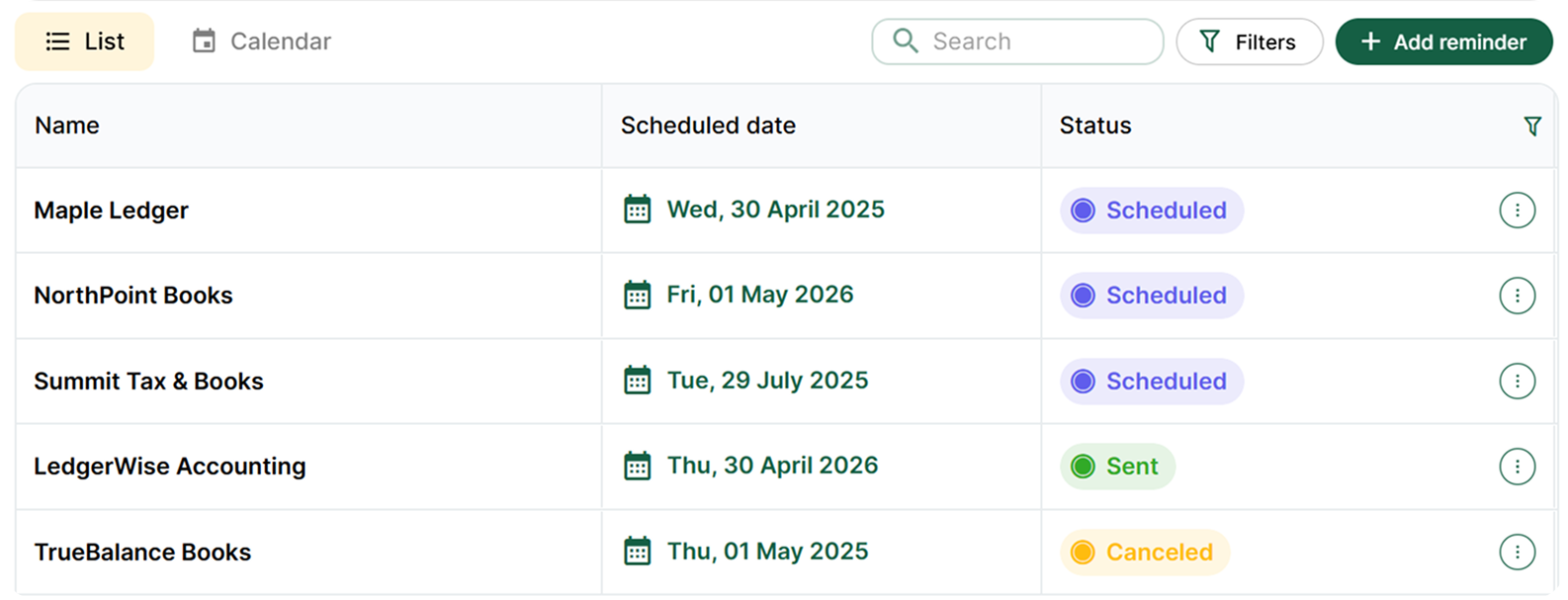Viewport: 1568px width, 600px height.
Task: Open the actions menu for NorthPoint Books
Action: [x=1518, y=295]
